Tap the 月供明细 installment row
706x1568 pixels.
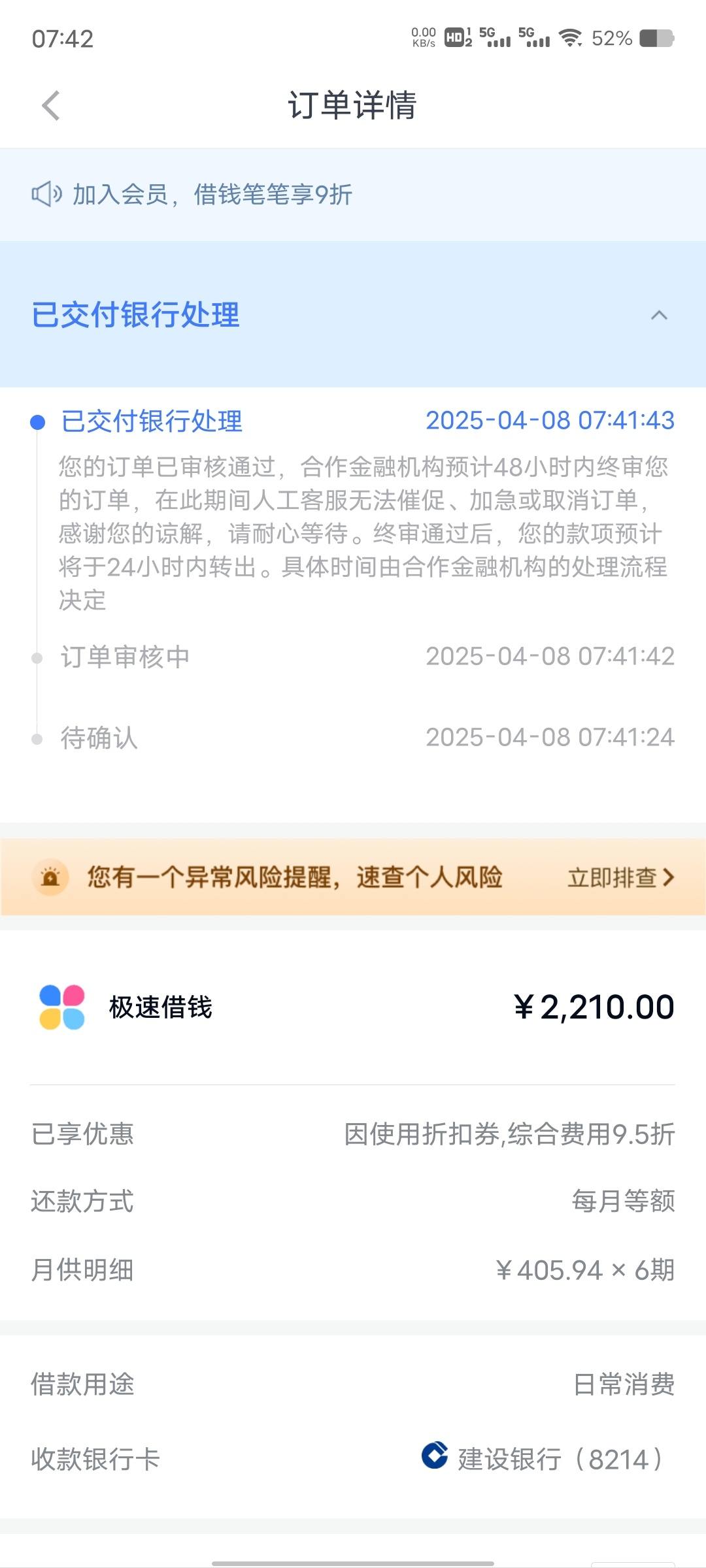click(353, 1270)
